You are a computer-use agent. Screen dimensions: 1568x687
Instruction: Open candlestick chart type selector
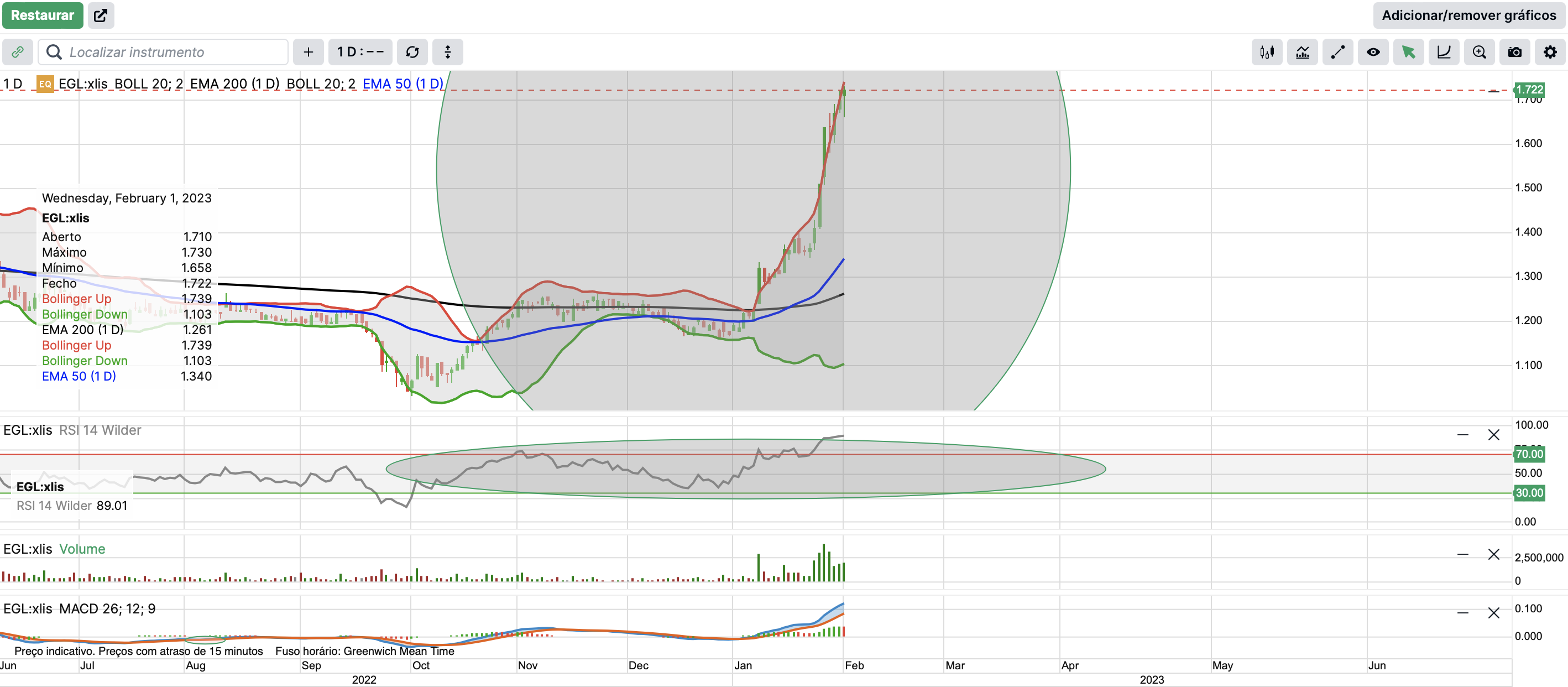(x=1267, y=53)
